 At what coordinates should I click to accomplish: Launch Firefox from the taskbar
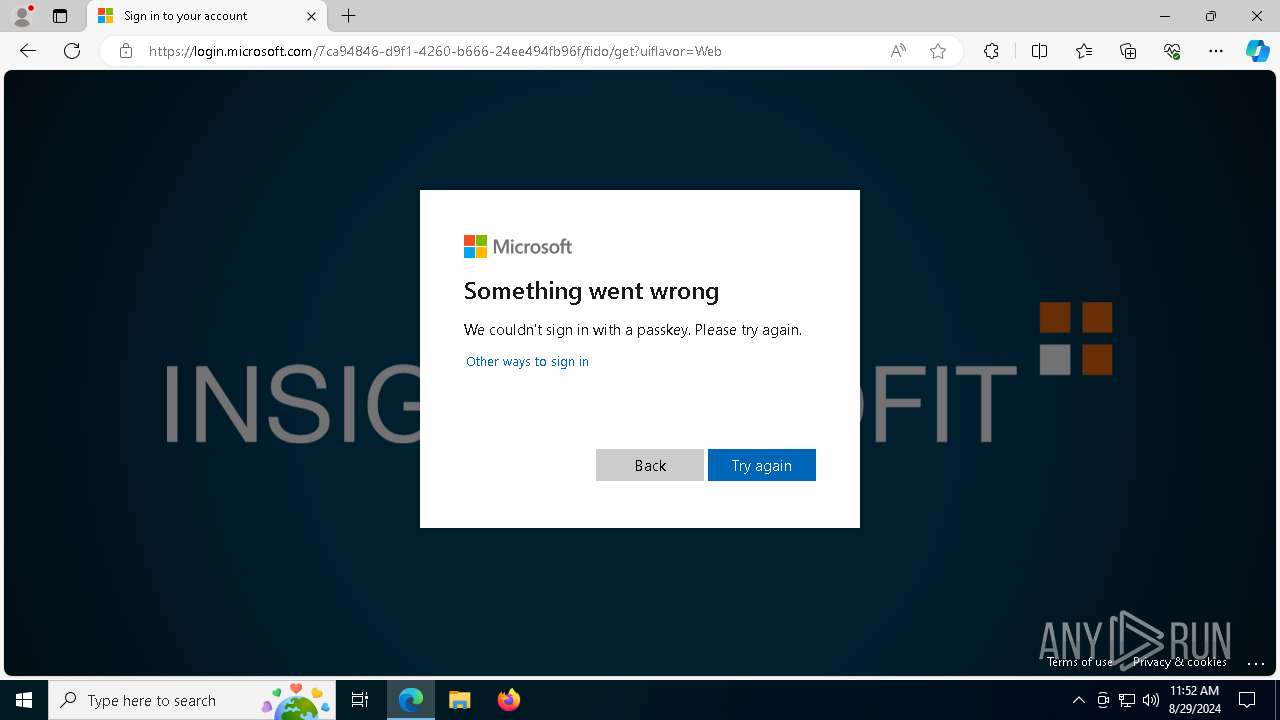coord(509,700)
